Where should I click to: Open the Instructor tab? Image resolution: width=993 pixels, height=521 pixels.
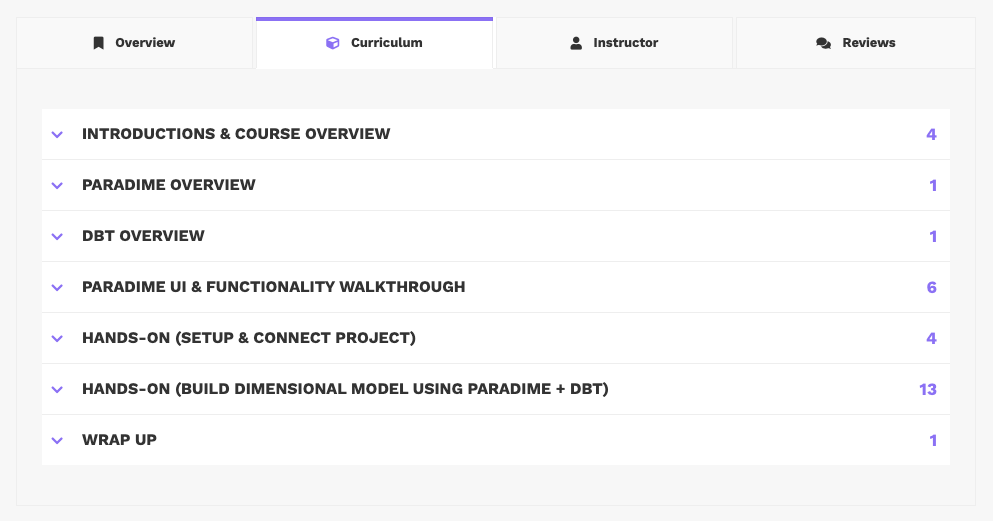pyautogui.click(x=625, y=43)
